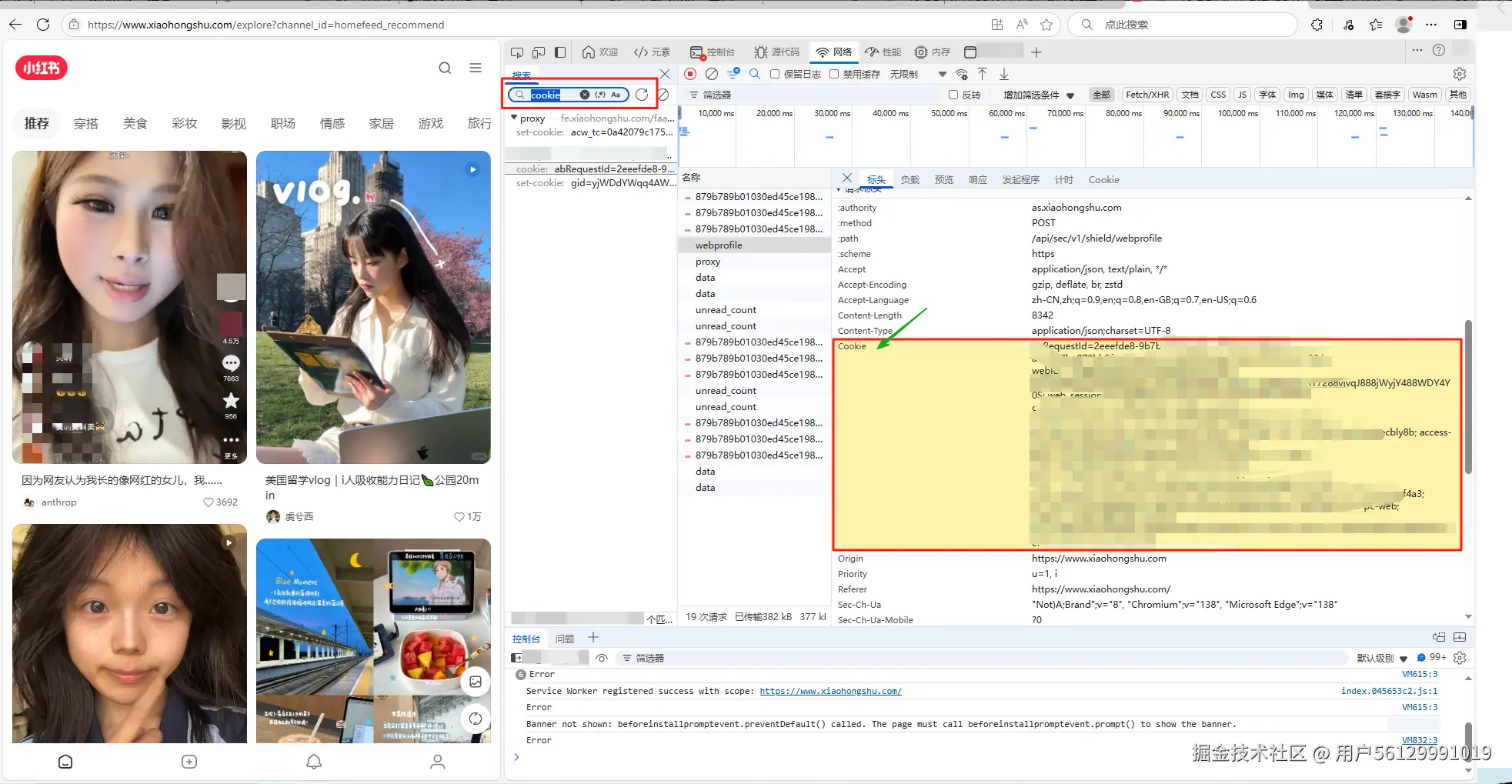Screen dimensions: 1512x784
Task: Open the 负载 request tab
Action: 910,179
